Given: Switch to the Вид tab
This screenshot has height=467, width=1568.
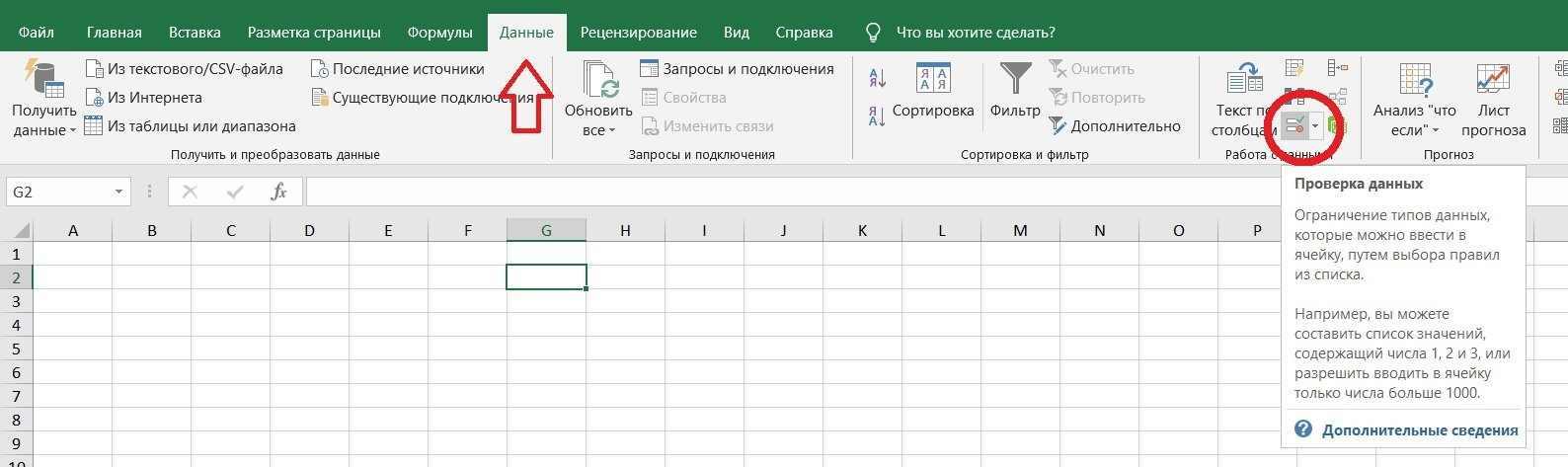Looking at the screenshot, I should (736, 32).
